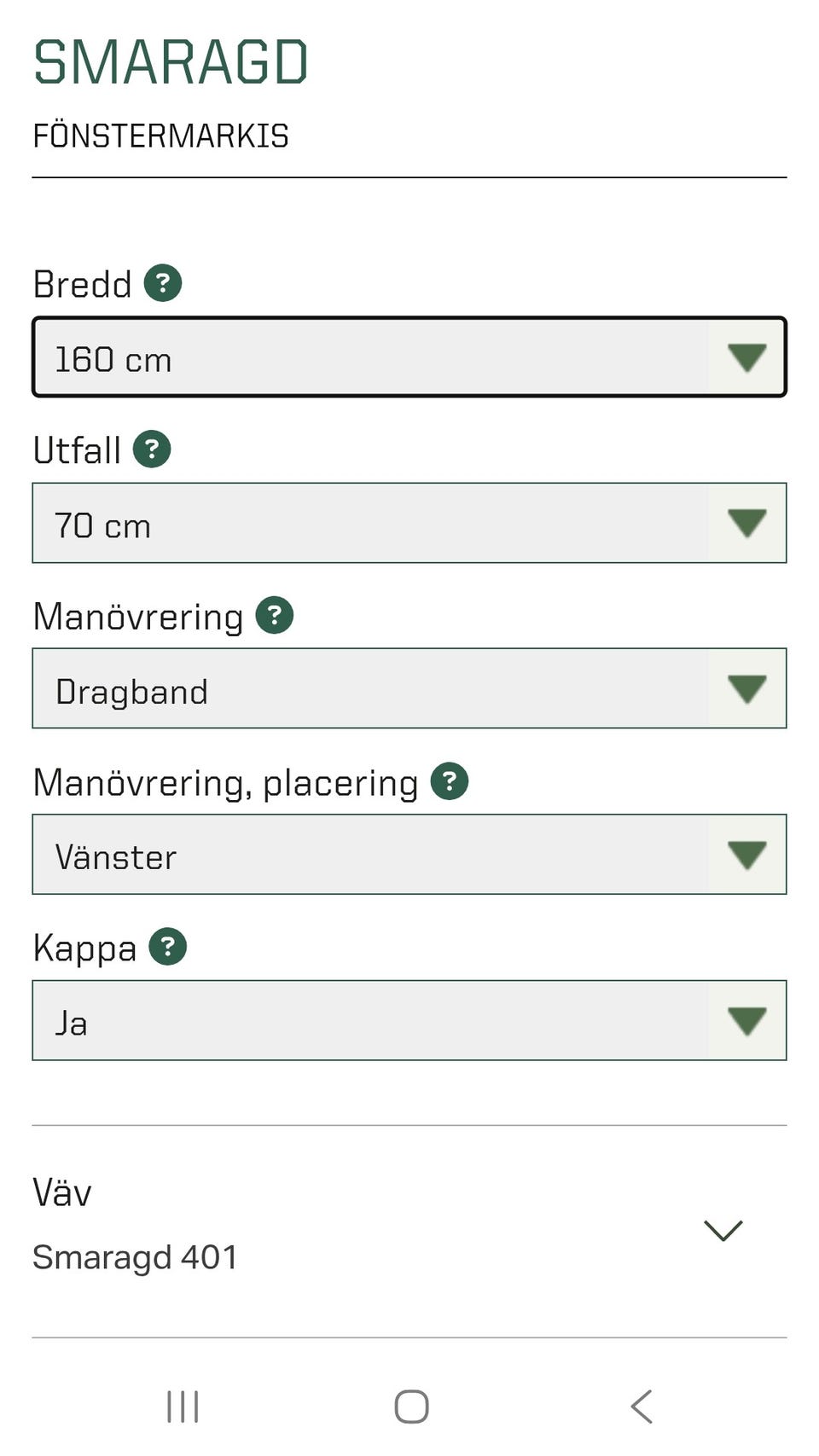The height and width of the screenshot is (1456, 819).
Task: Expand the Väv section chevron
Action: click(x=723, y=1230)
